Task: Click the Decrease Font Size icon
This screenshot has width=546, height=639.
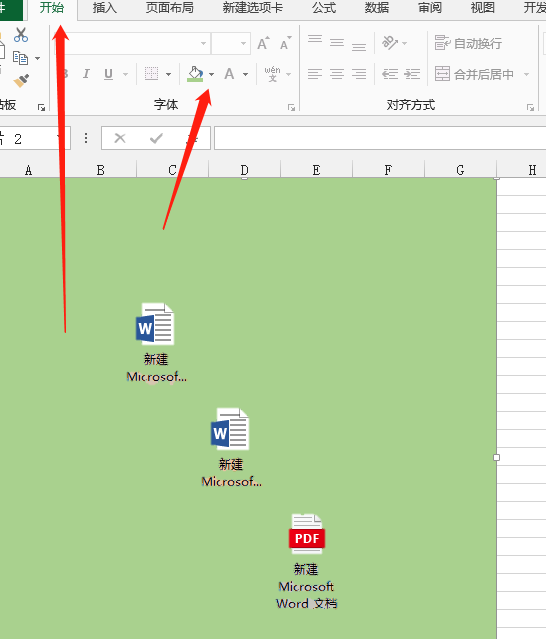Action: pos(286,43)
